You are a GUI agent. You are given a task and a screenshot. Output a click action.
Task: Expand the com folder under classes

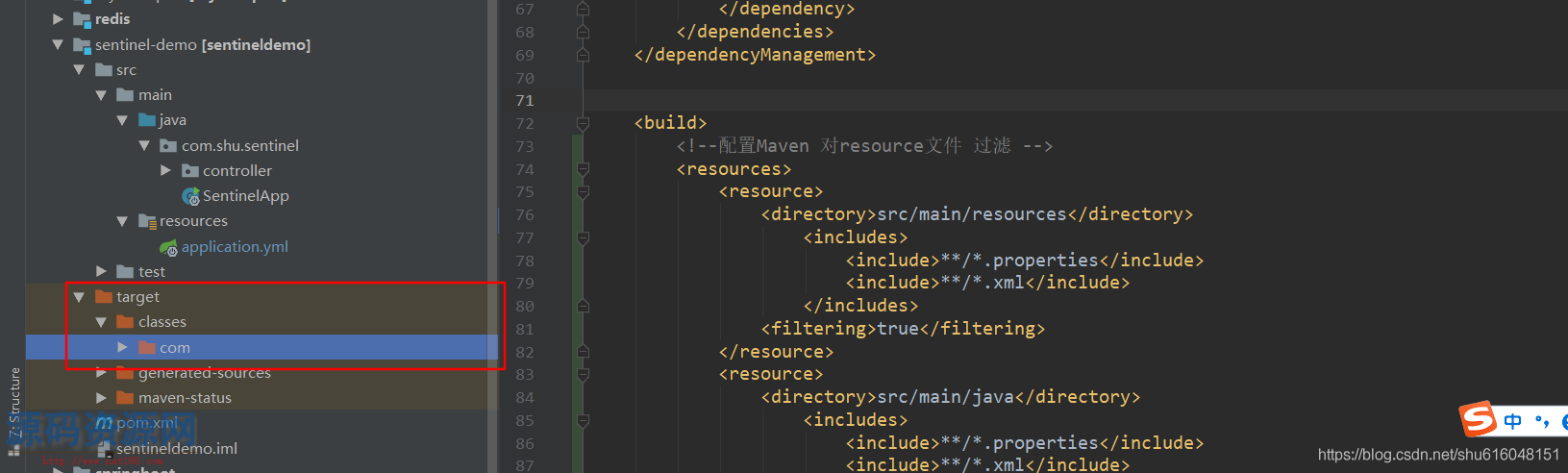click(x=122, y=347)
